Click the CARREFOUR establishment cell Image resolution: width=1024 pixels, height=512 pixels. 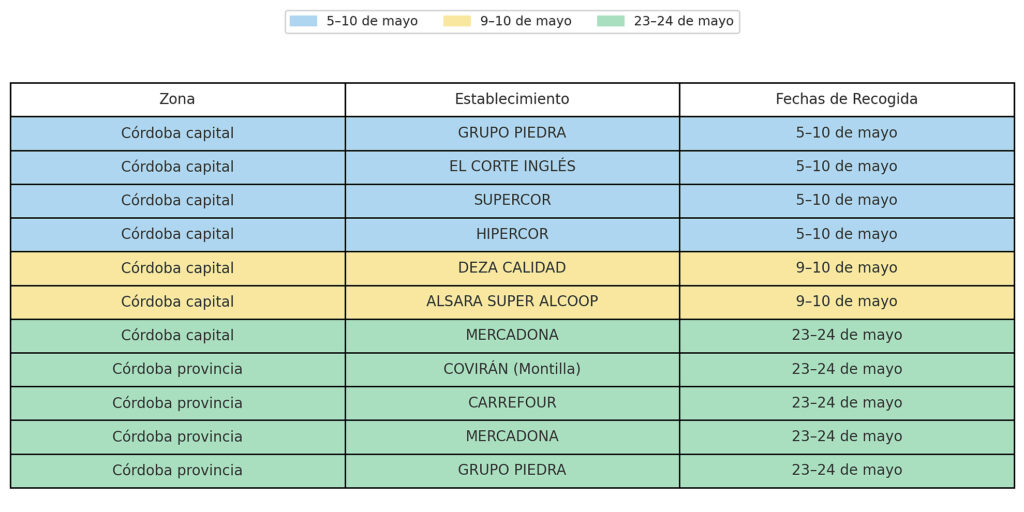512,403
